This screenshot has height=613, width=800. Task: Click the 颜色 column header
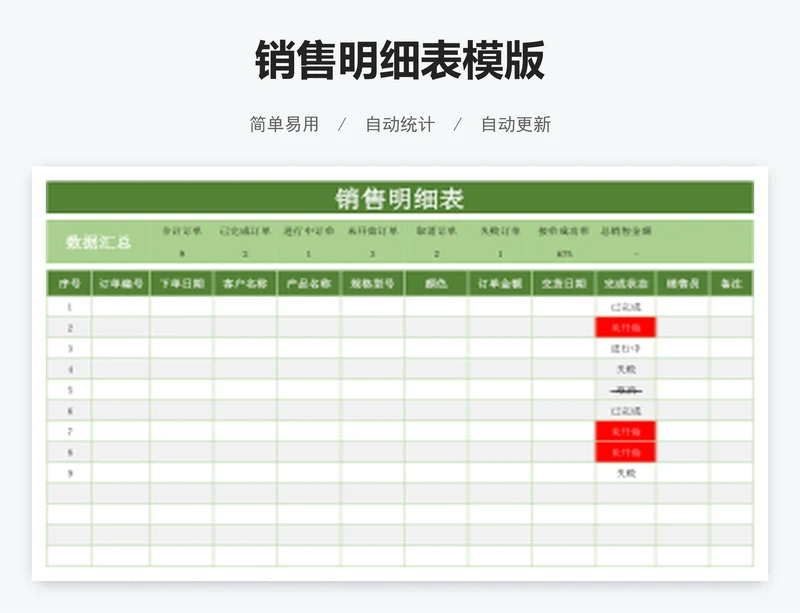[436, 283]
